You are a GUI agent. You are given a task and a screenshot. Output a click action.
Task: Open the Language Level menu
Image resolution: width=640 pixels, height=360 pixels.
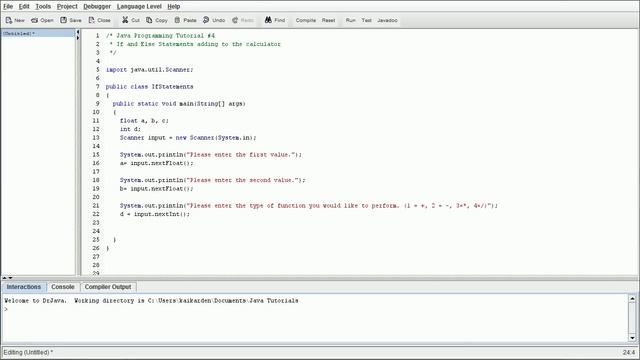pos(139,7)
